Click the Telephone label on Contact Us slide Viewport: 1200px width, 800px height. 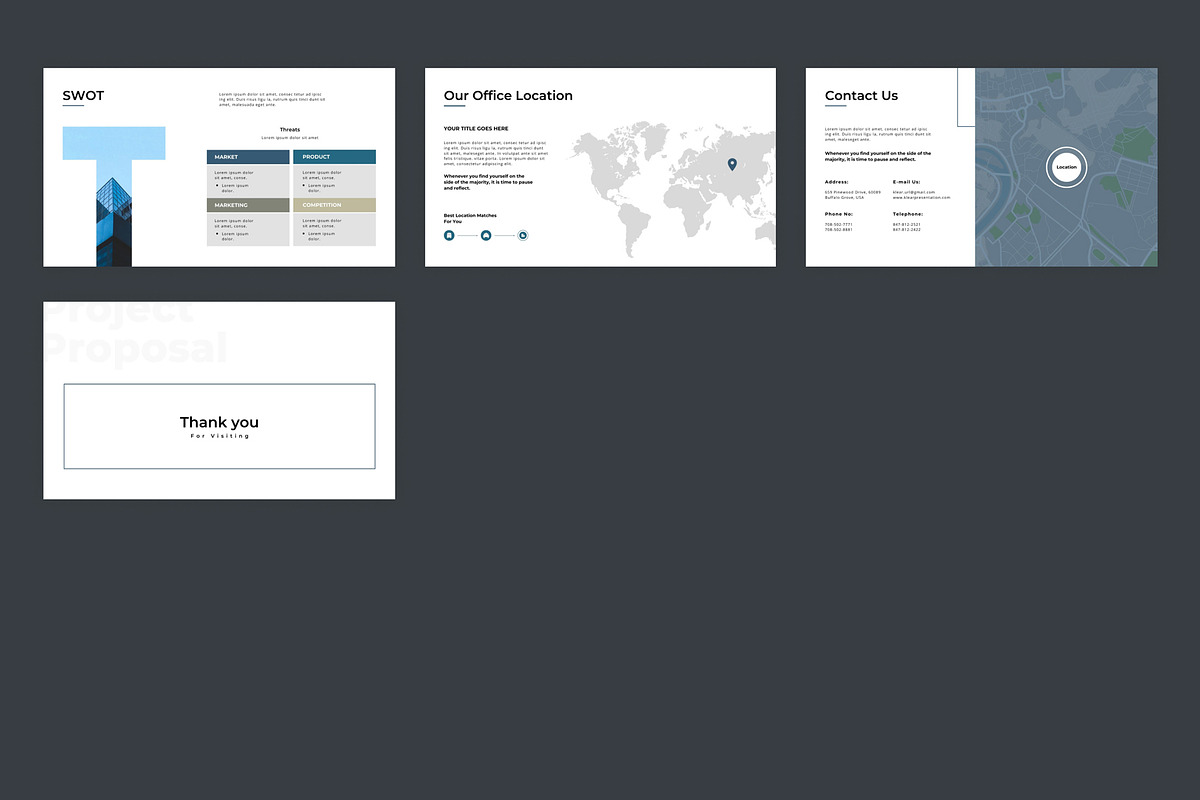[907, 214]
